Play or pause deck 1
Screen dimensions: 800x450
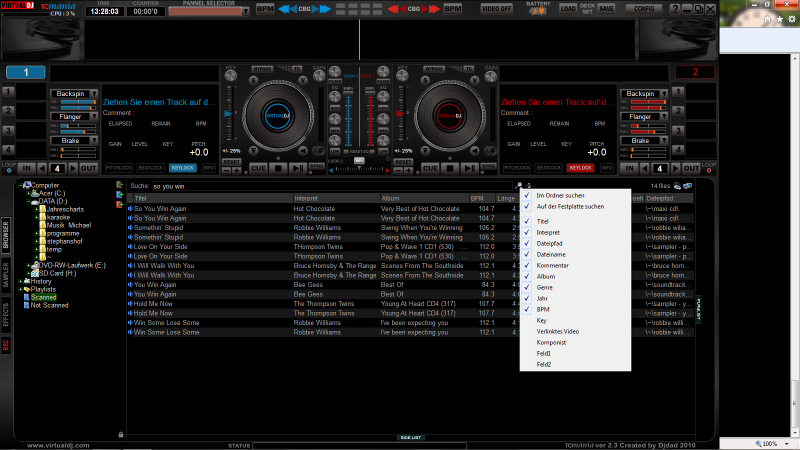[x=297, y=168]
